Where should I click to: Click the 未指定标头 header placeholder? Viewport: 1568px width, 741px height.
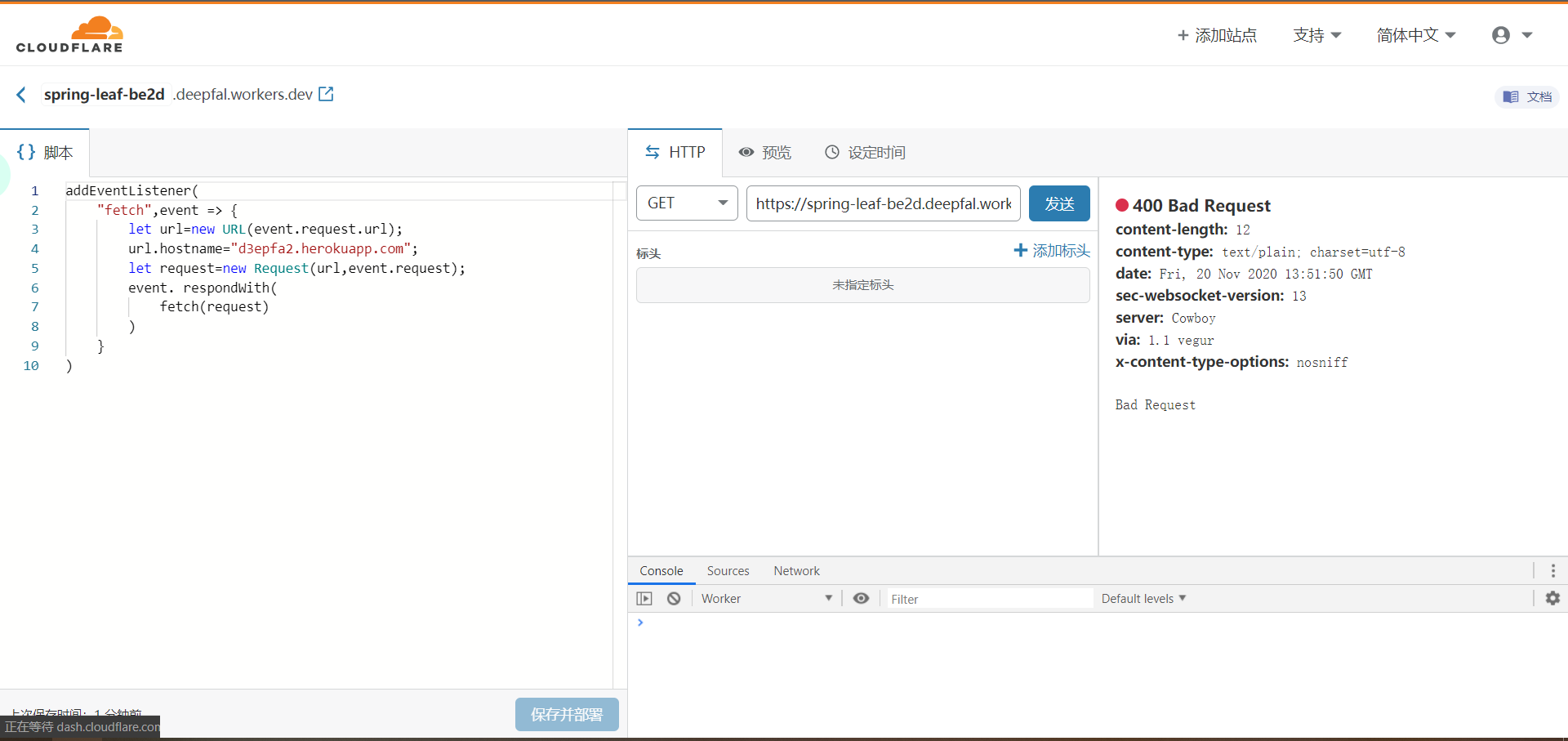pos(863,285)
